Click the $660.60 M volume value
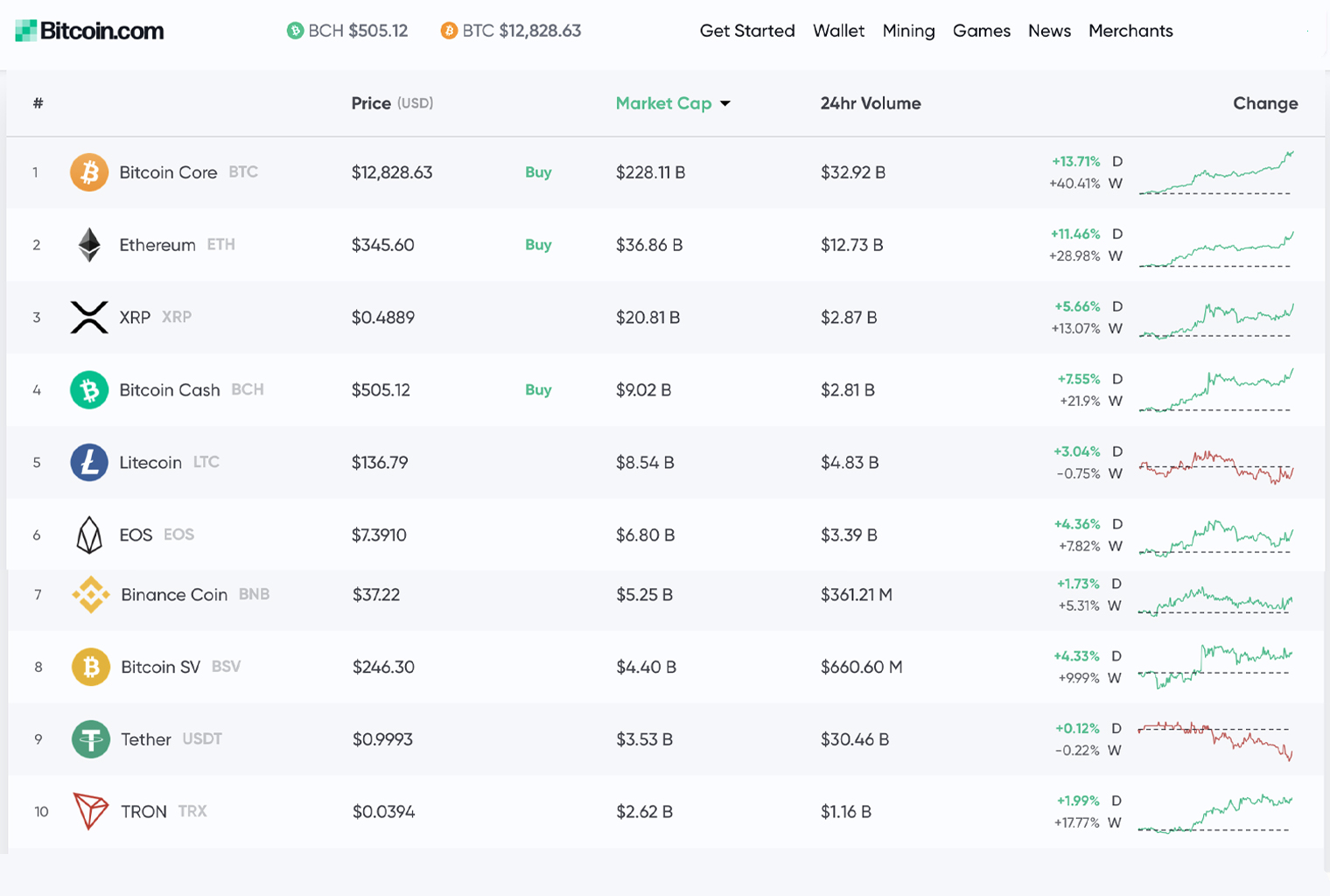This screenshot has height=896, width=1330. click(x=861, y=667)
